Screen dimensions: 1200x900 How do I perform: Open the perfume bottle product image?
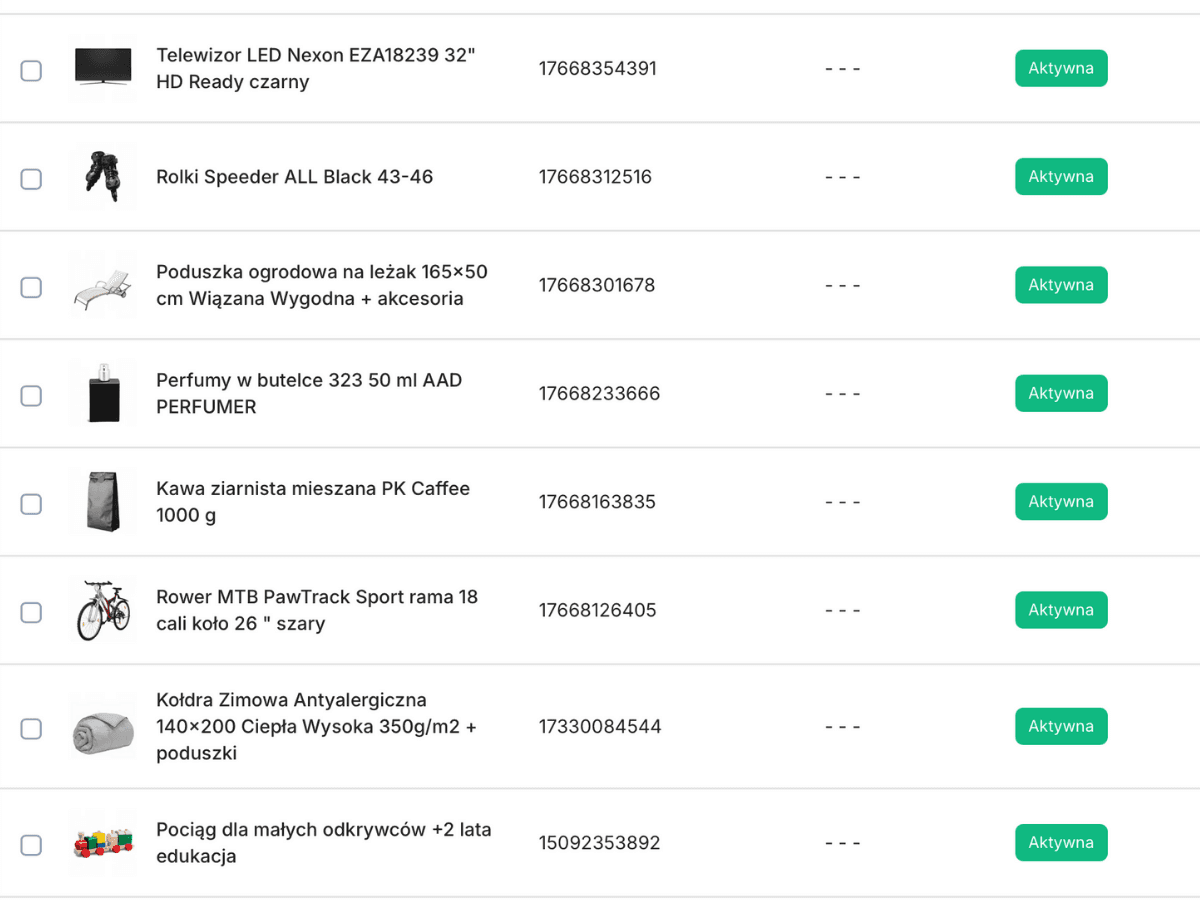(x=102, y=394)
